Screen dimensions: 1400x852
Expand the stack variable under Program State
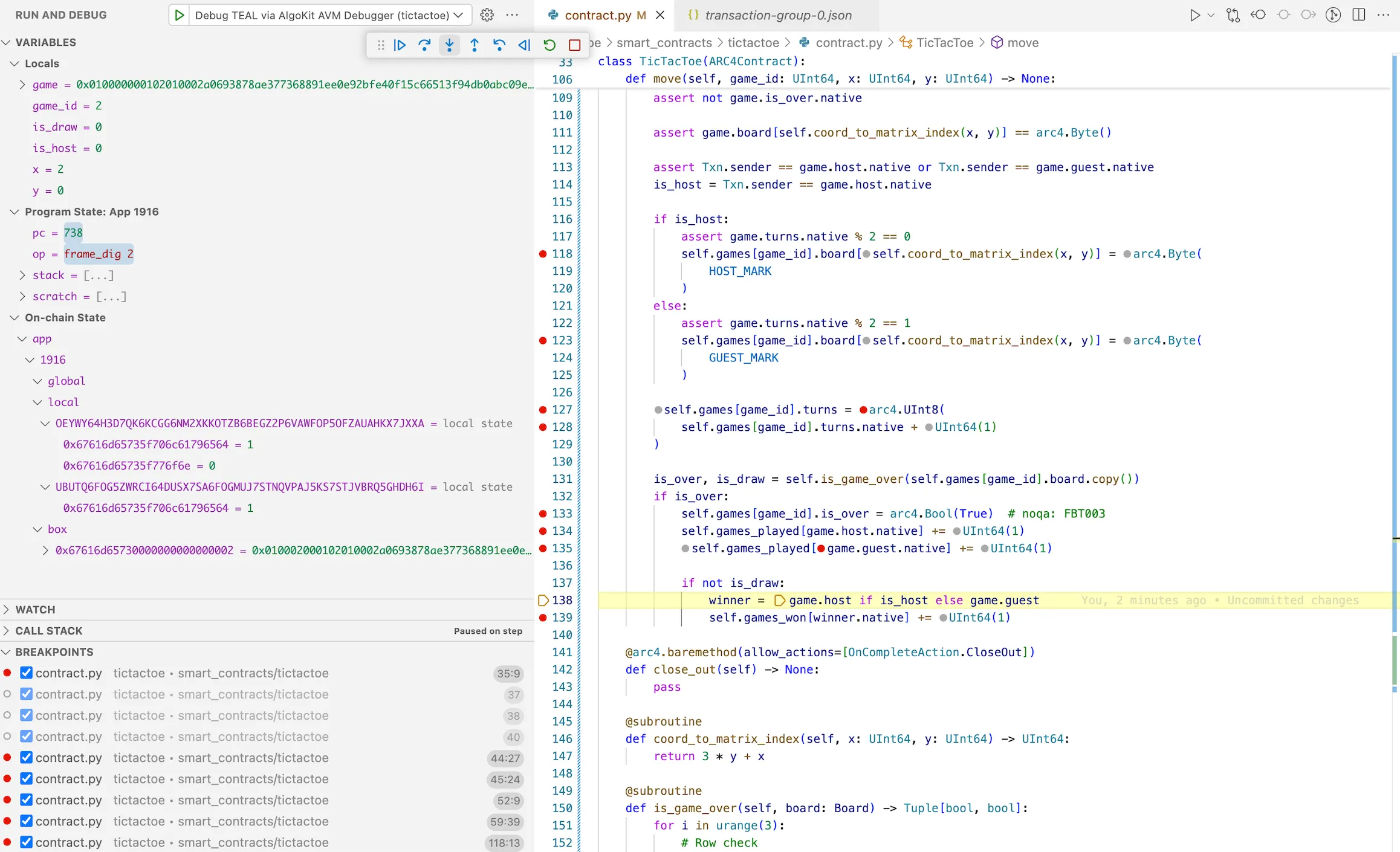[x=23, y=275]
